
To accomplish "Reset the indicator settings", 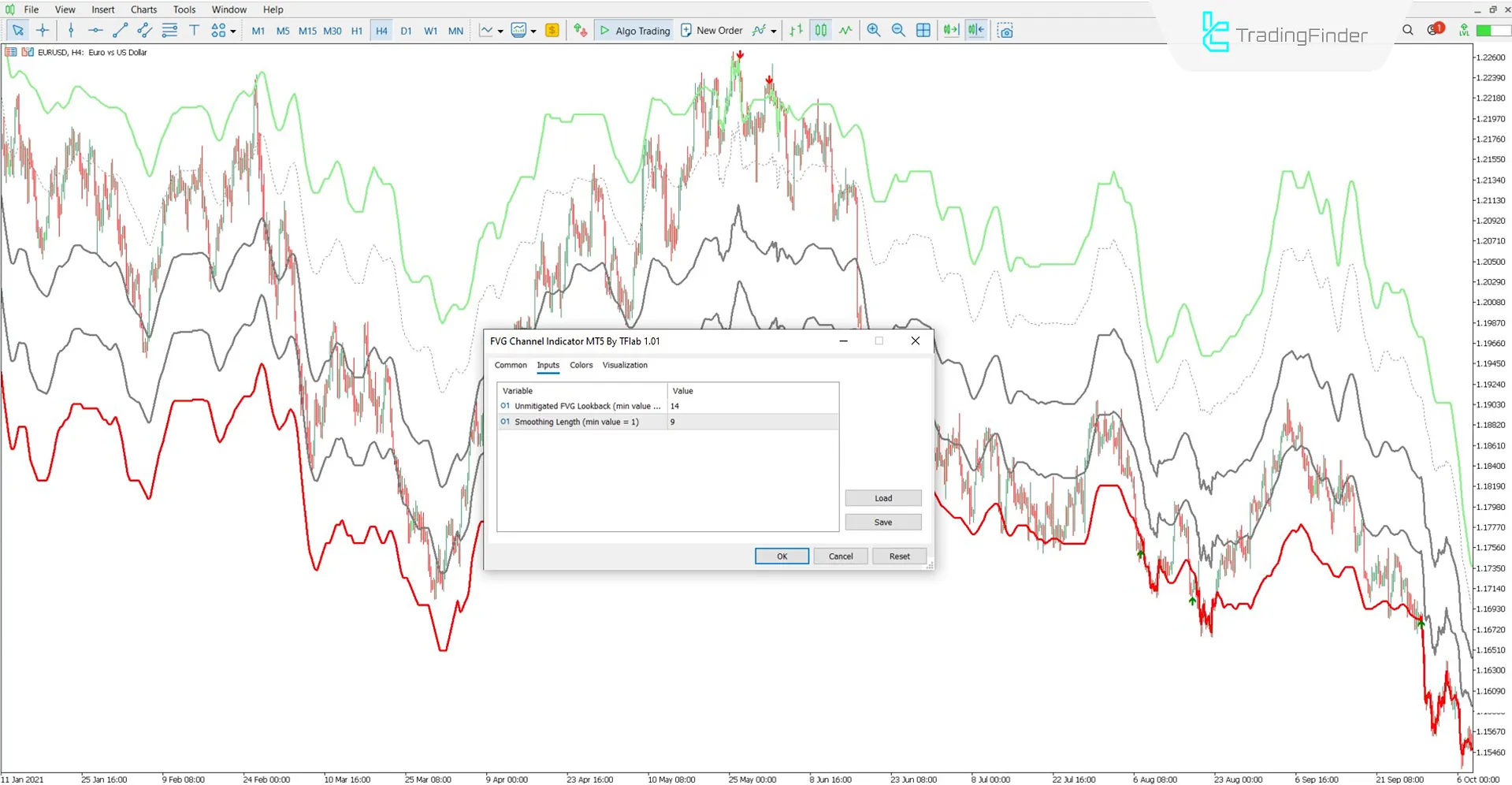I will tap(898, 556).
